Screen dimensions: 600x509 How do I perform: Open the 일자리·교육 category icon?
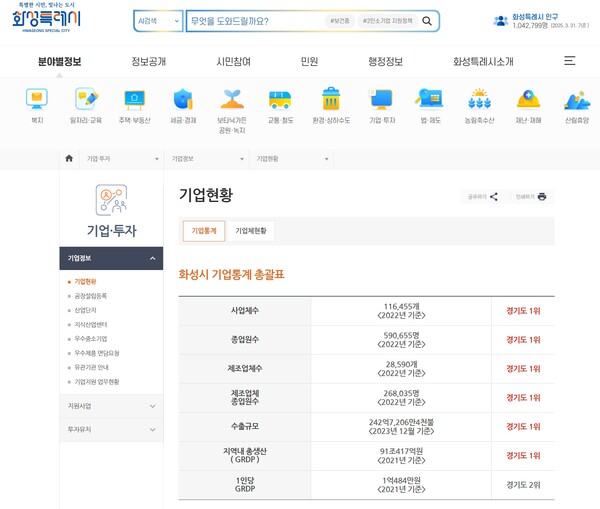[86, 100]
